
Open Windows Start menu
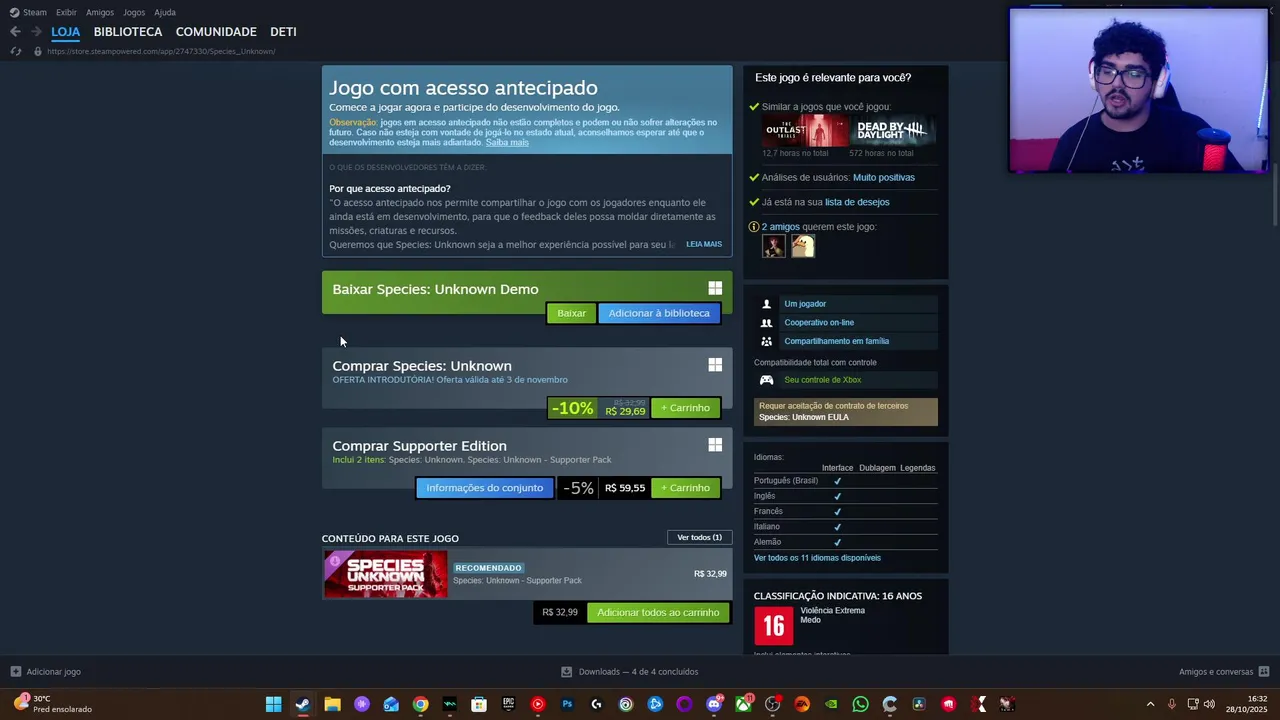tap(273, 704)
